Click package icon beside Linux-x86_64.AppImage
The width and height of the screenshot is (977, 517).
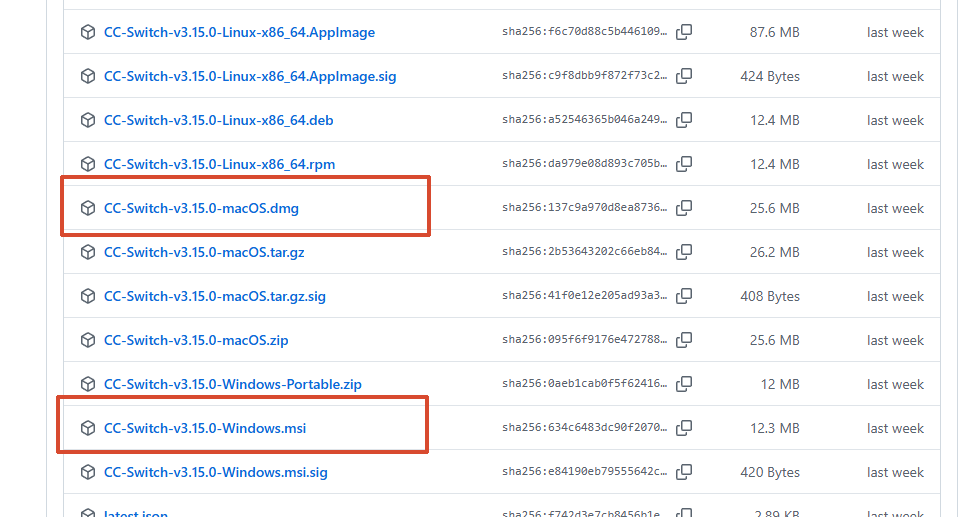88,32
